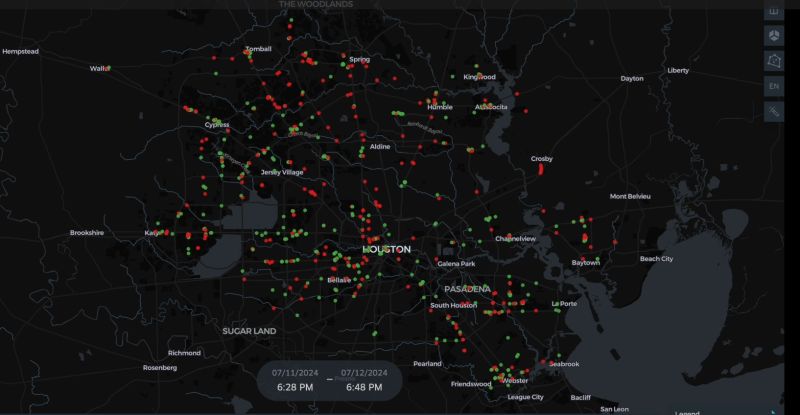Screen dimensions: 800x415
Task: Click the start date 07/11/2024
Action: pyautogui.click(x=295, y=373)
